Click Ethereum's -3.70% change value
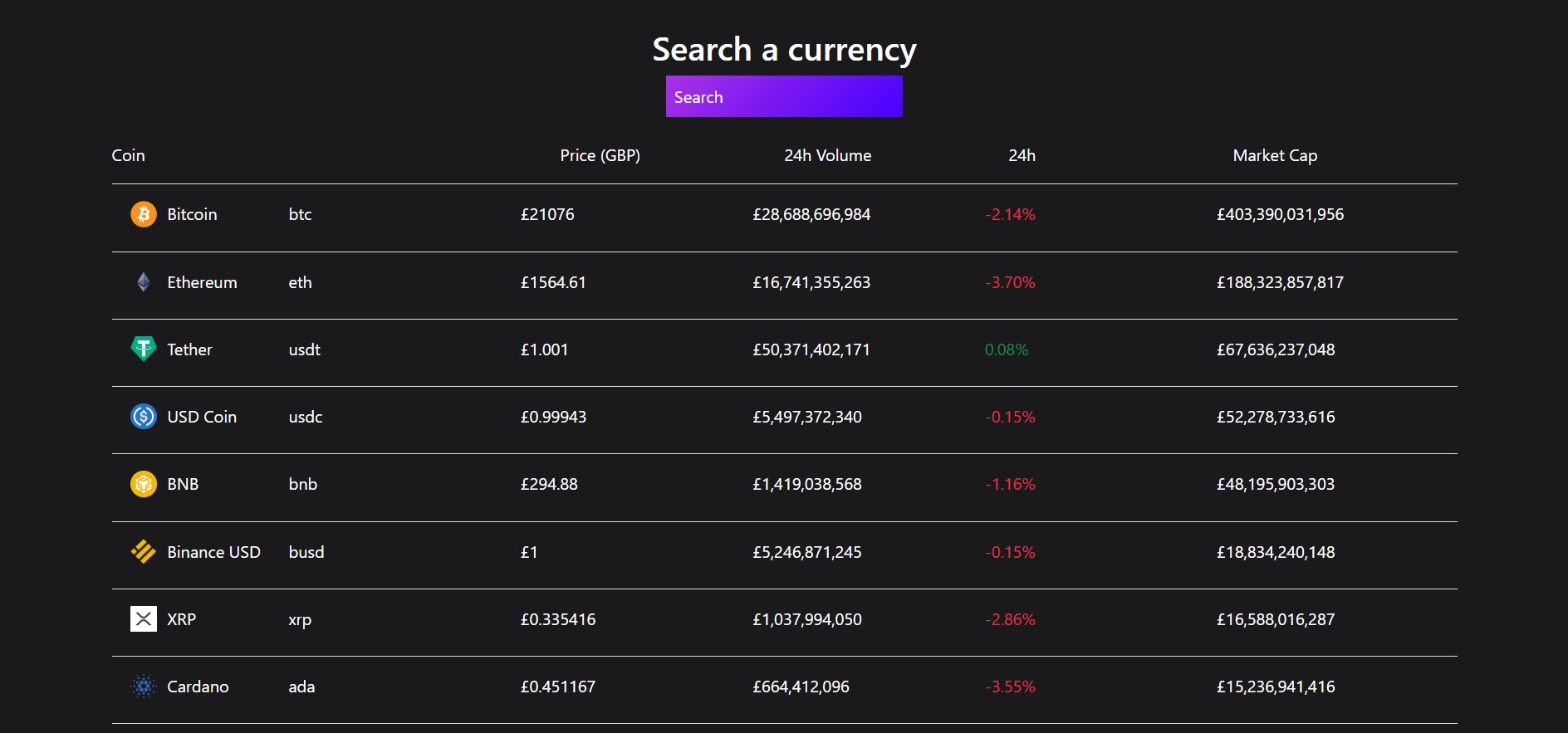 click(x=1010, y=282)
